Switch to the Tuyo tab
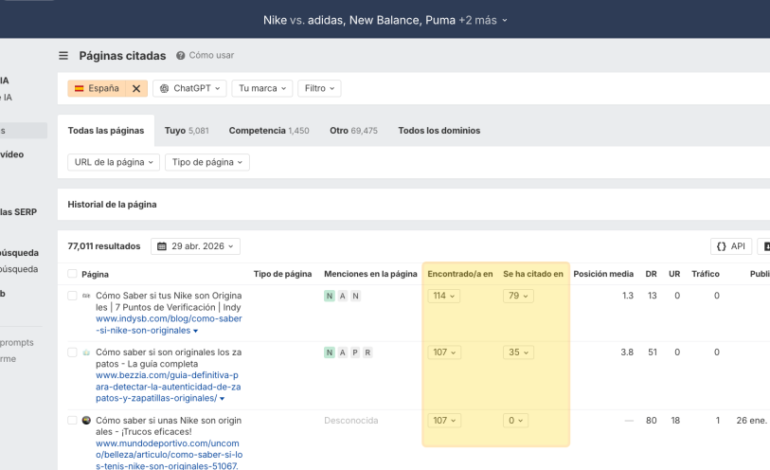Viewport: 770px width, 470px height. [187, 131]
